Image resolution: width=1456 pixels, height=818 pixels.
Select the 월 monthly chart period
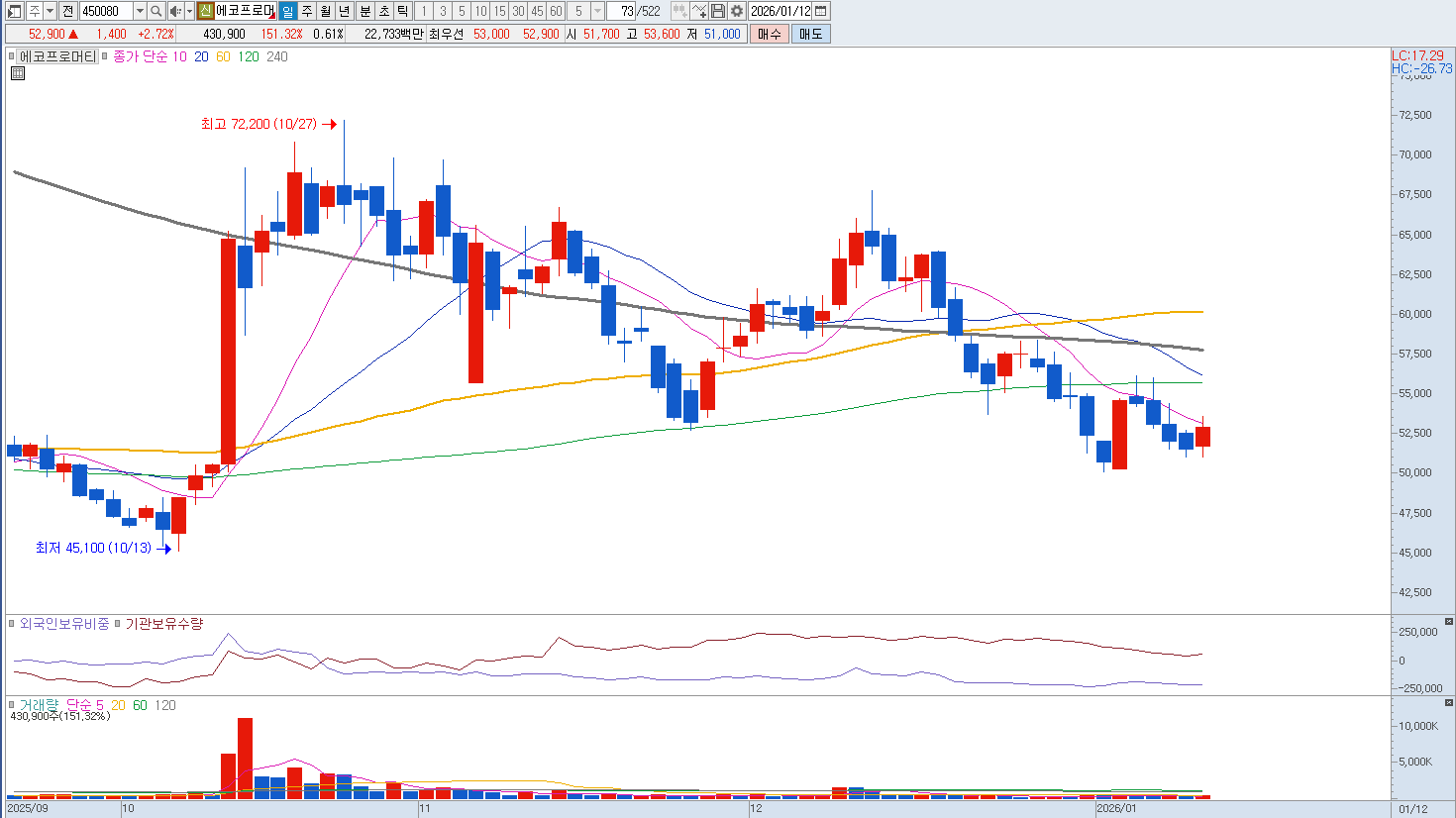(326, 11)
